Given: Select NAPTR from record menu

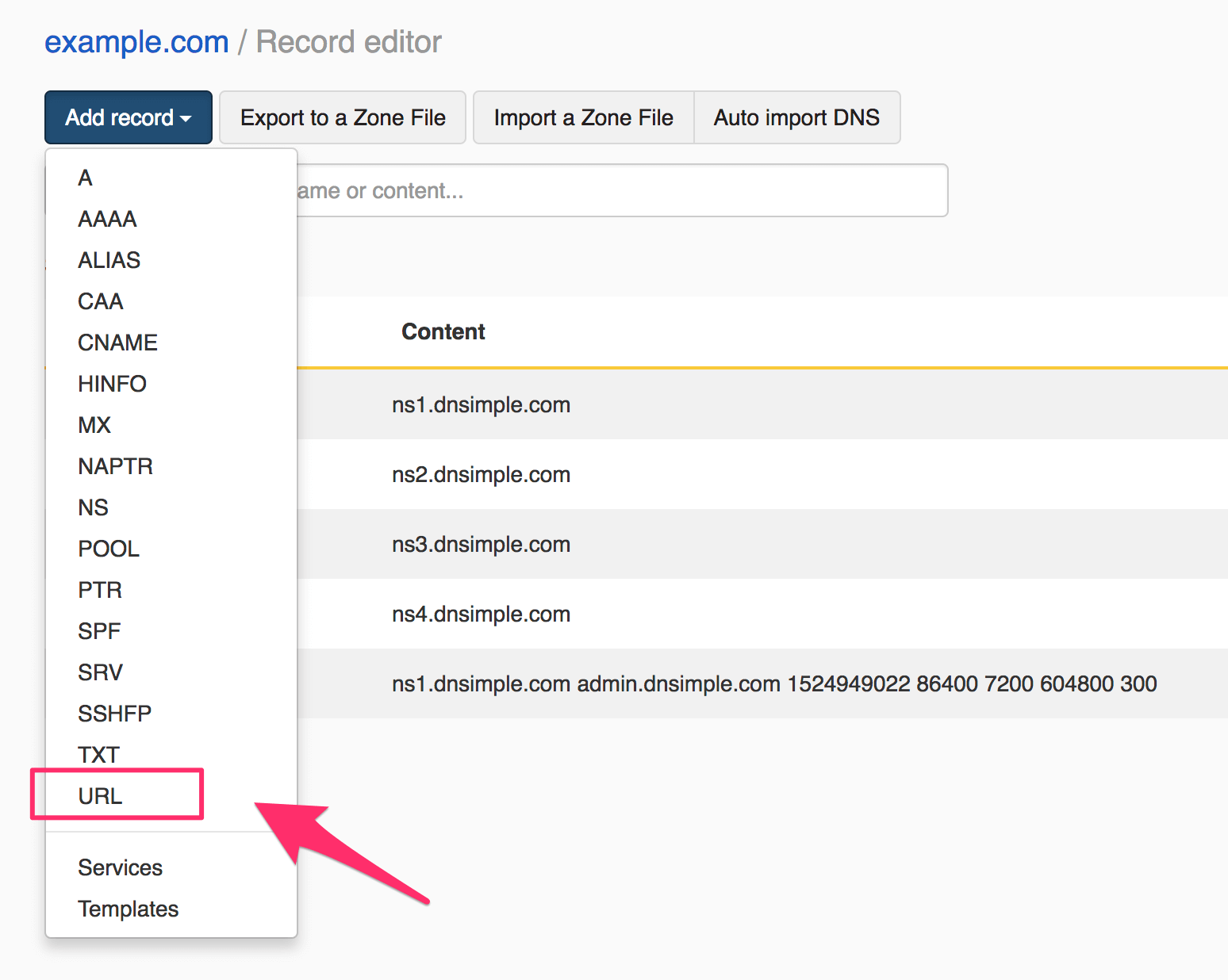Looking at the screenshot, I should (115, 466).
